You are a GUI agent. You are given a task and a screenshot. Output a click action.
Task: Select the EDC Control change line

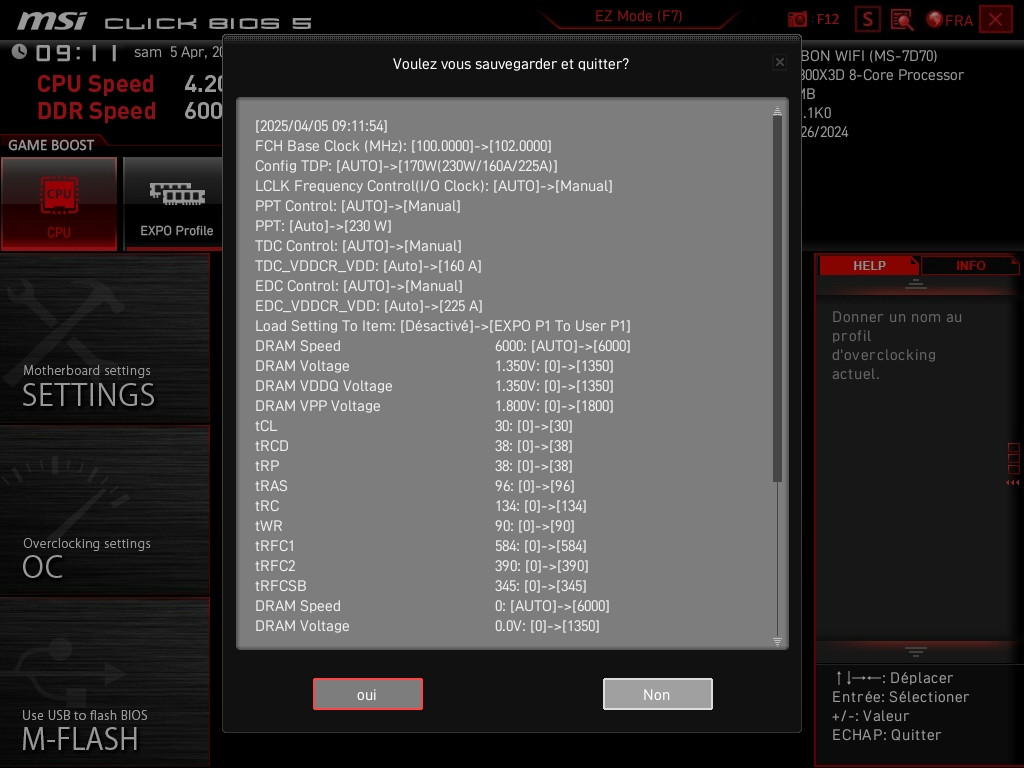tap(359, 286)
